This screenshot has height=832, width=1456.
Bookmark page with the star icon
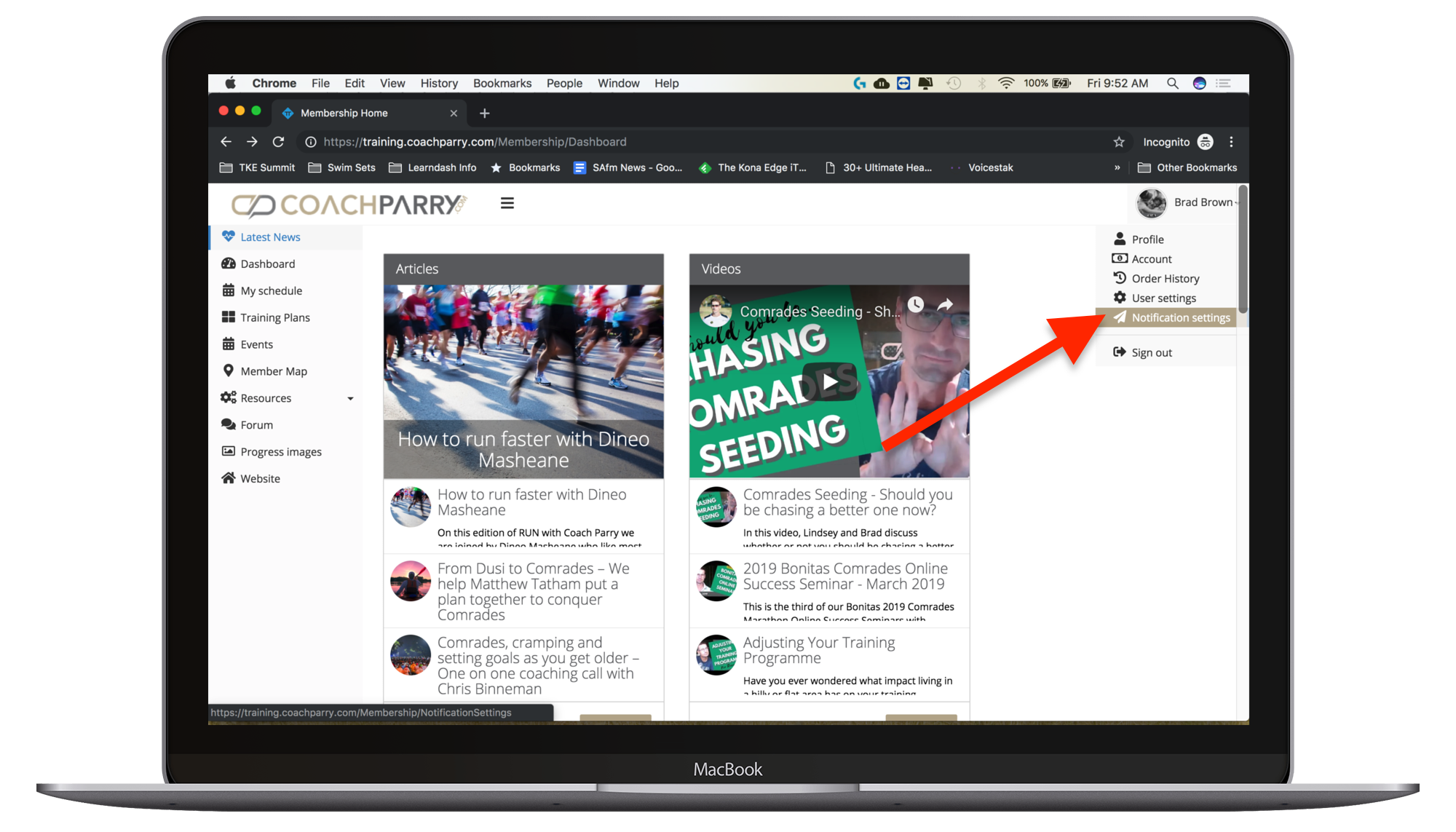pos(1119,142)
